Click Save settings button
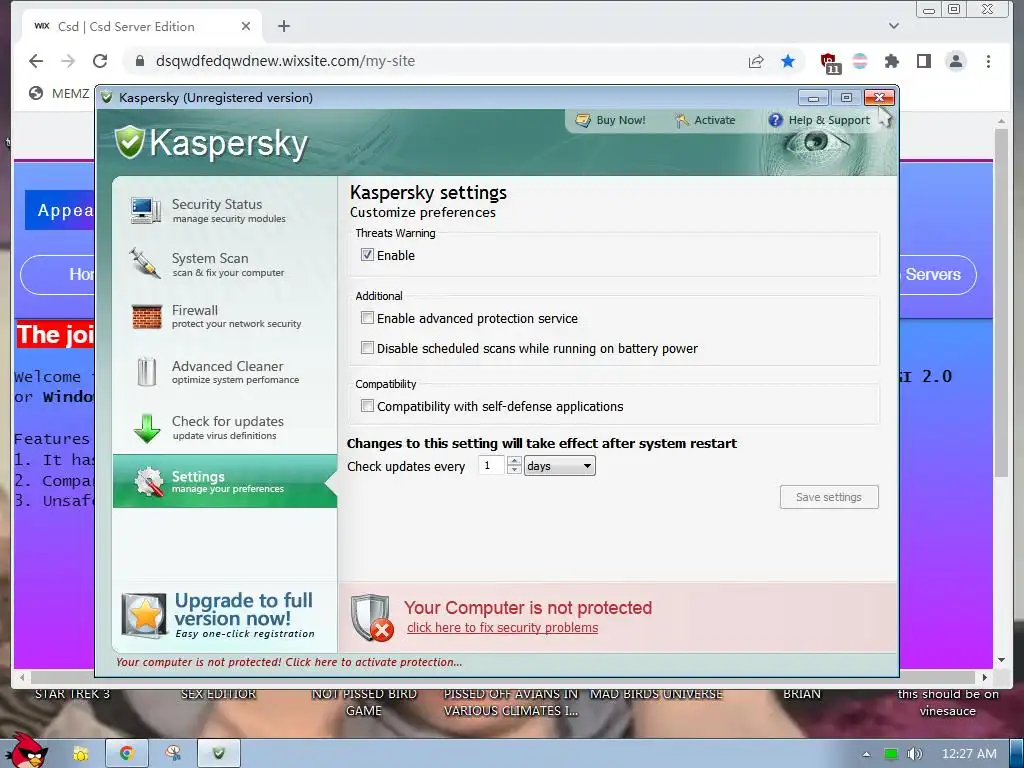This screenshot has width=1024, height=768. (829, 497)
